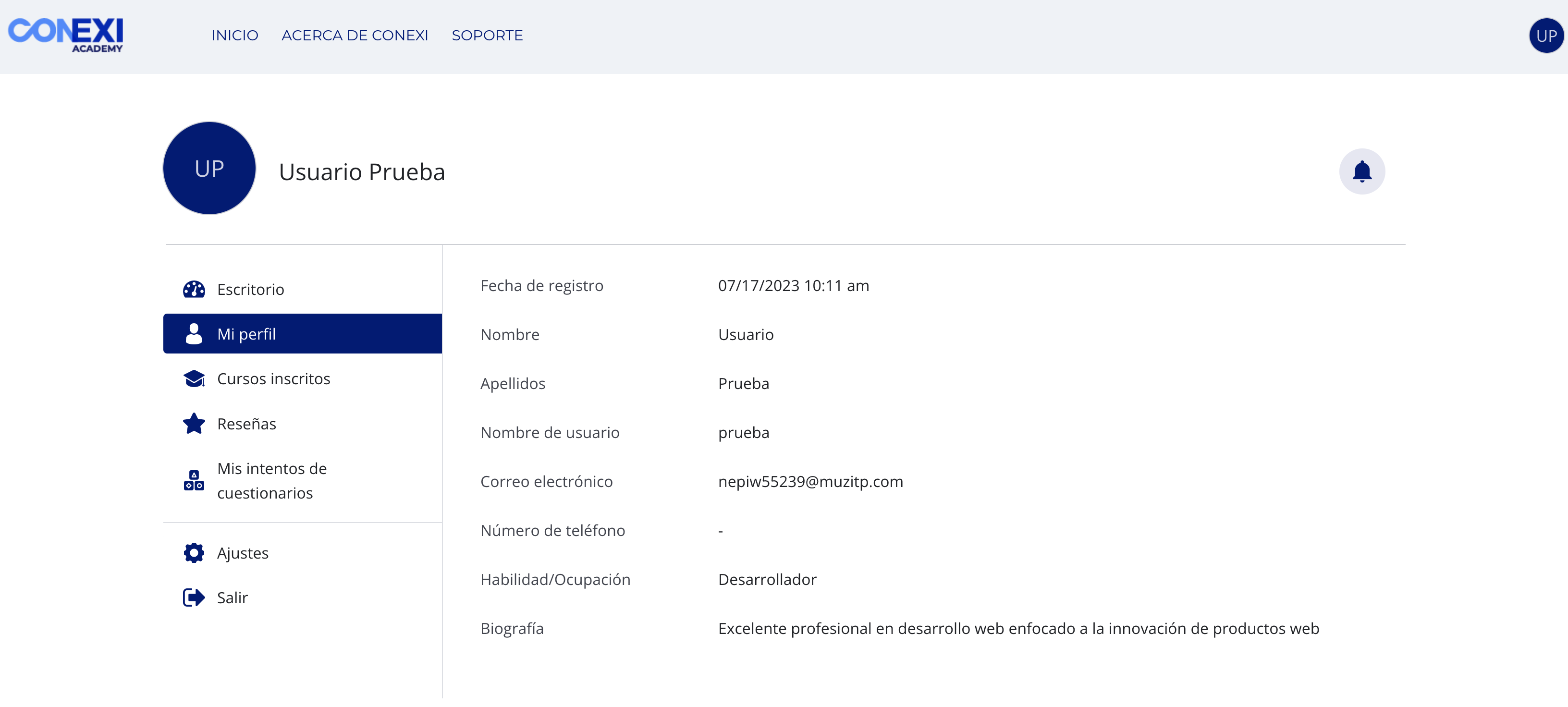Select the Escritorio dashboard icon
This screenshot has height=707, width=1568.
click(194, 289)
